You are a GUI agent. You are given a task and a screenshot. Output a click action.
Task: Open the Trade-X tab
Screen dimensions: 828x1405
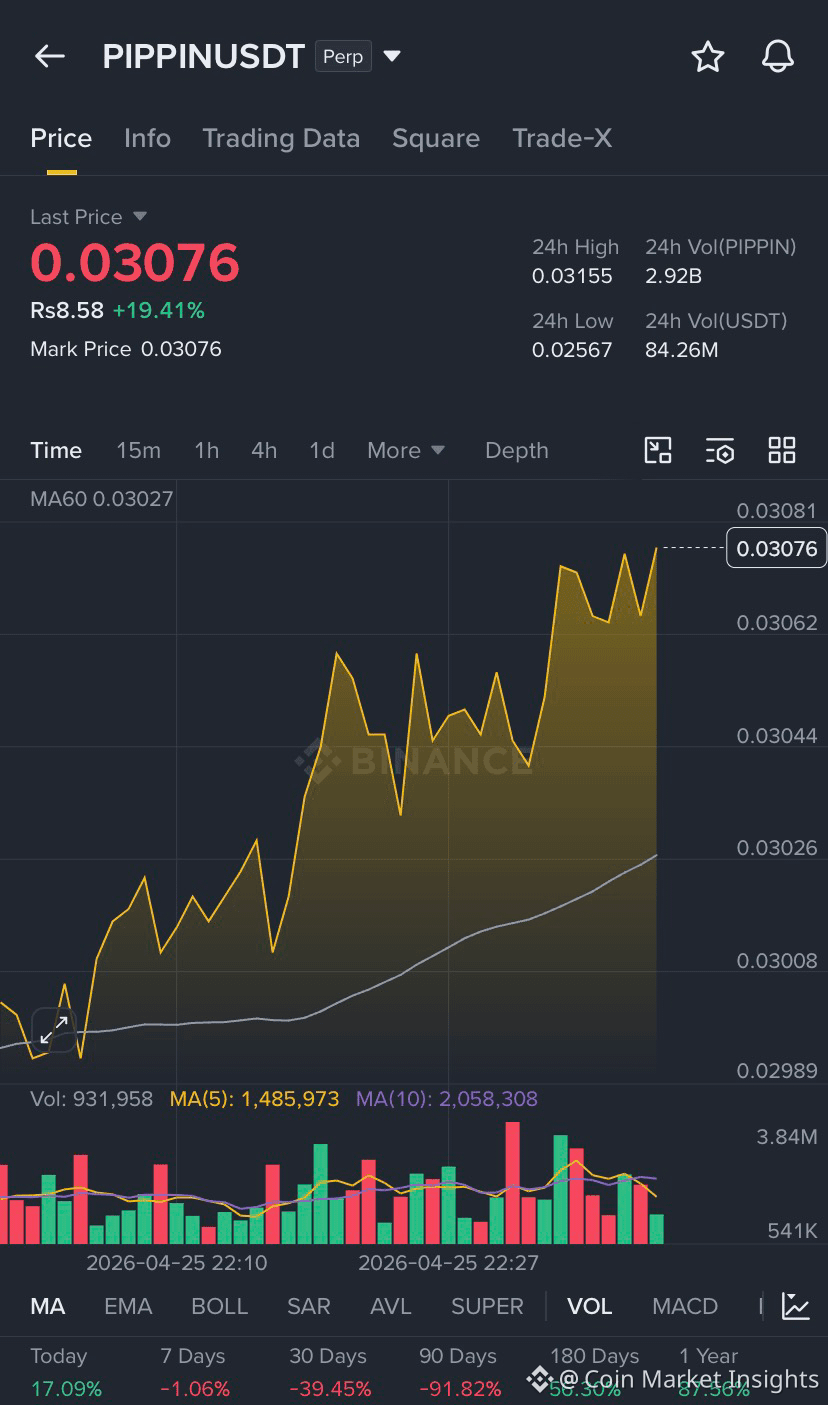click(x=562, y=138)
